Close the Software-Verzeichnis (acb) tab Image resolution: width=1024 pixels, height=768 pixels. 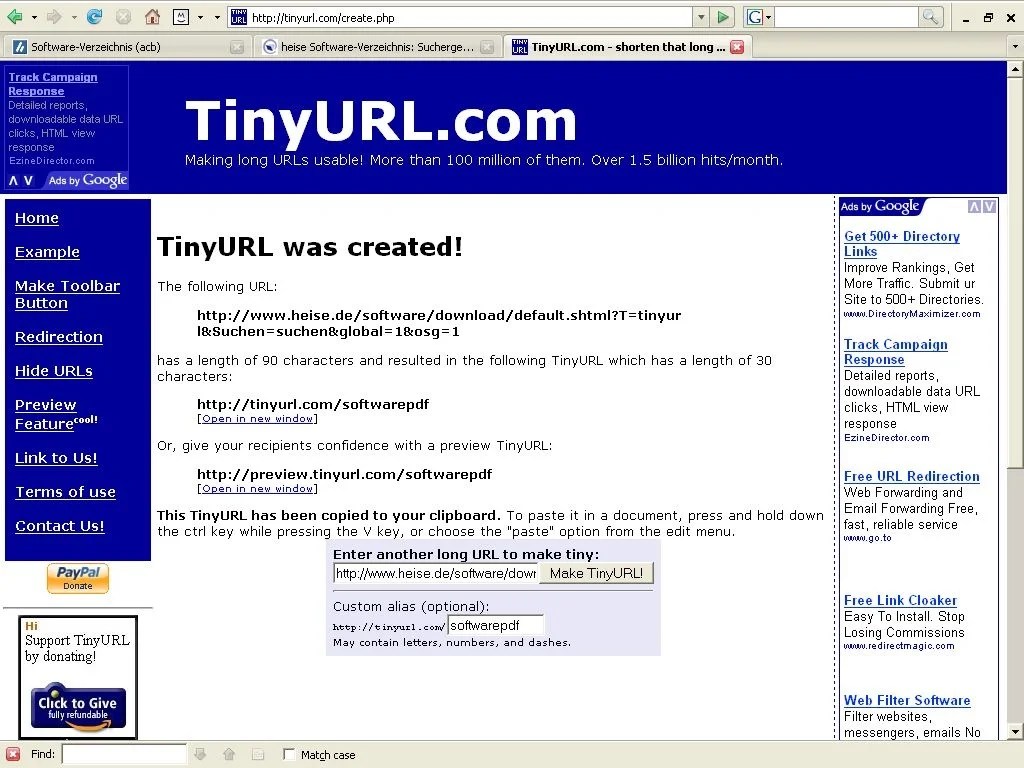click(237, 47)
